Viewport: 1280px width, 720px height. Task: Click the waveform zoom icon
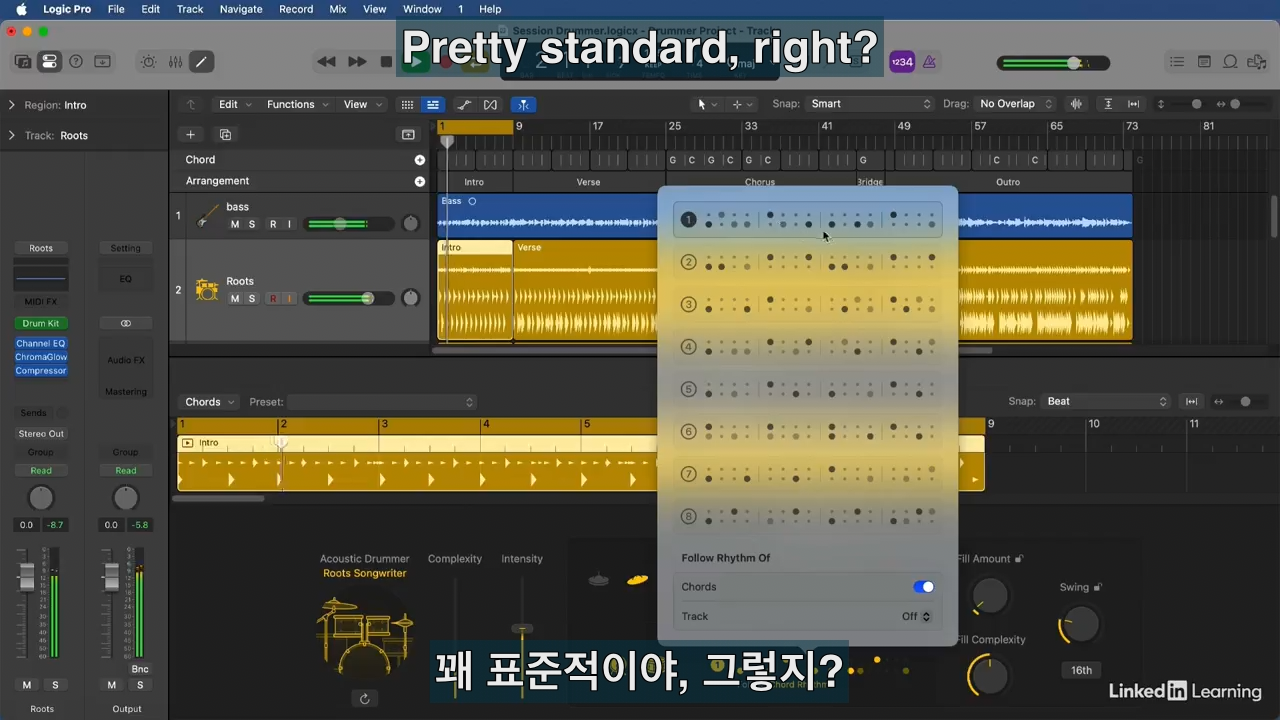1076,104
